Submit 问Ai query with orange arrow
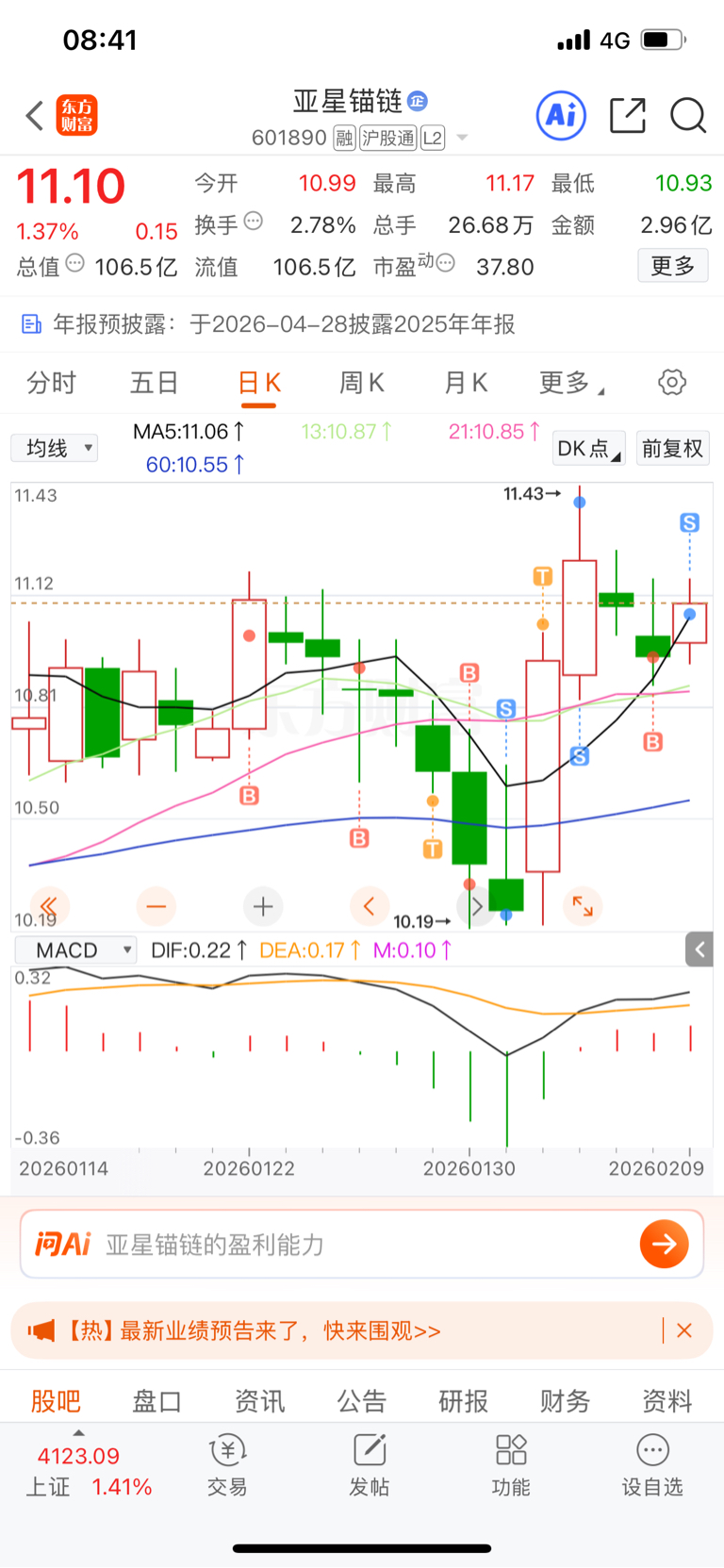 pos(664,1244)
